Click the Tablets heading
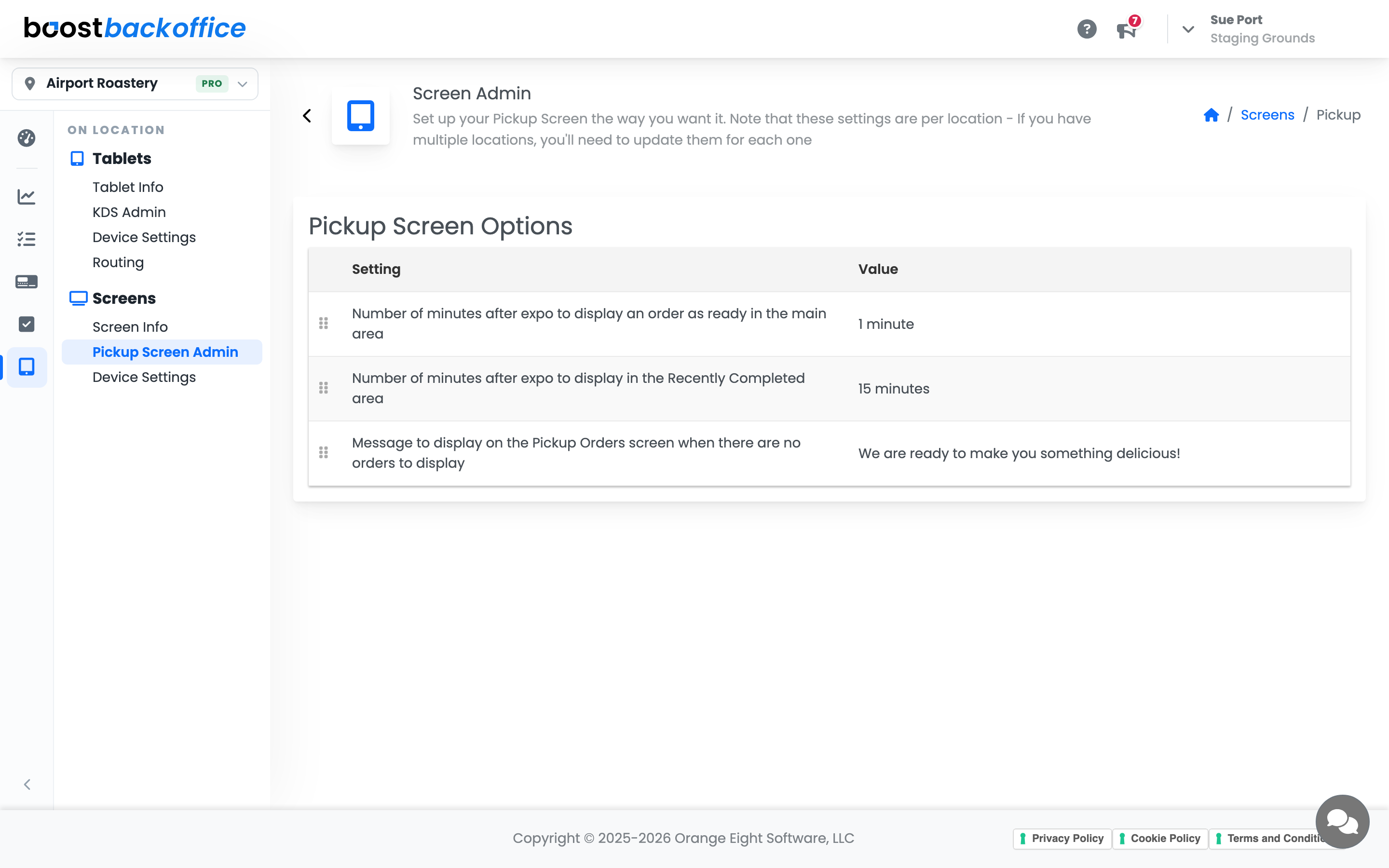 pyautogui.click(x=122, y=159)
